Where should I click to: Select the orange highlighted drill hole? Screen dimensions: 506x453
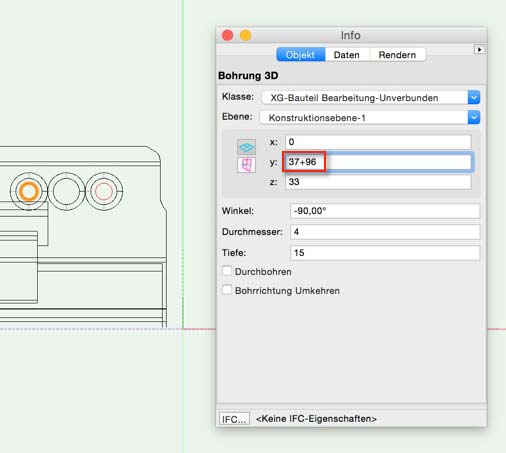coord(29,191)
